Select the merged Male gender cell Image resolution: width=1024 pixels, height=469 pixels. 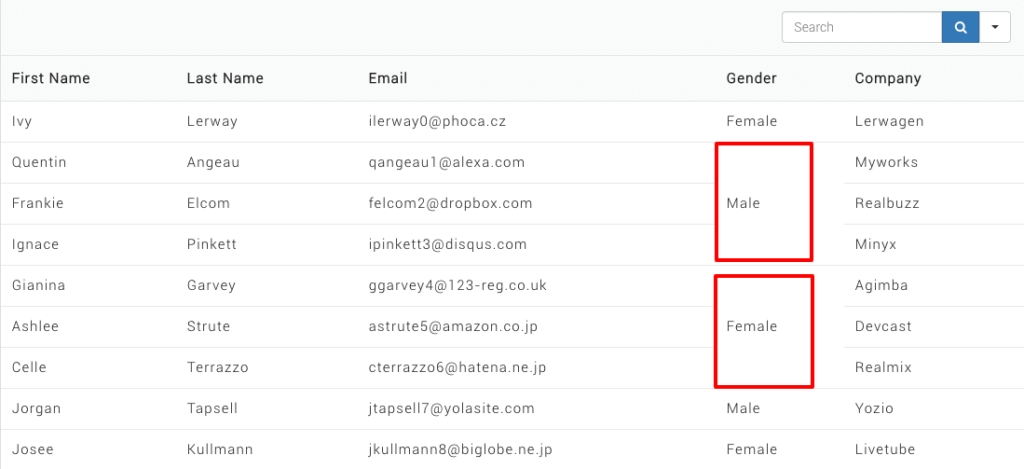pyautogui.click(x=763, y=203)
